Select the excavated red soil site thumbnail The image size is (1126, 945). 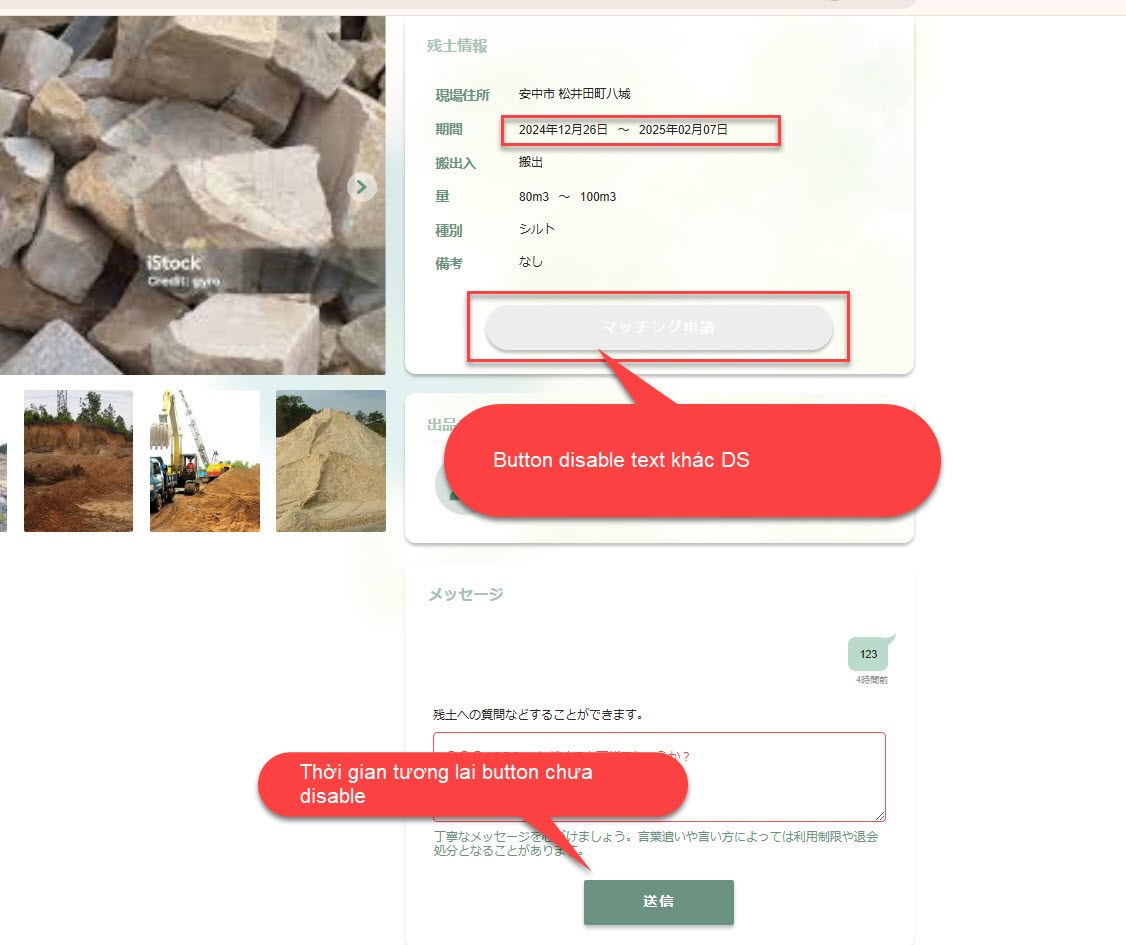click(x=78, y=461)
